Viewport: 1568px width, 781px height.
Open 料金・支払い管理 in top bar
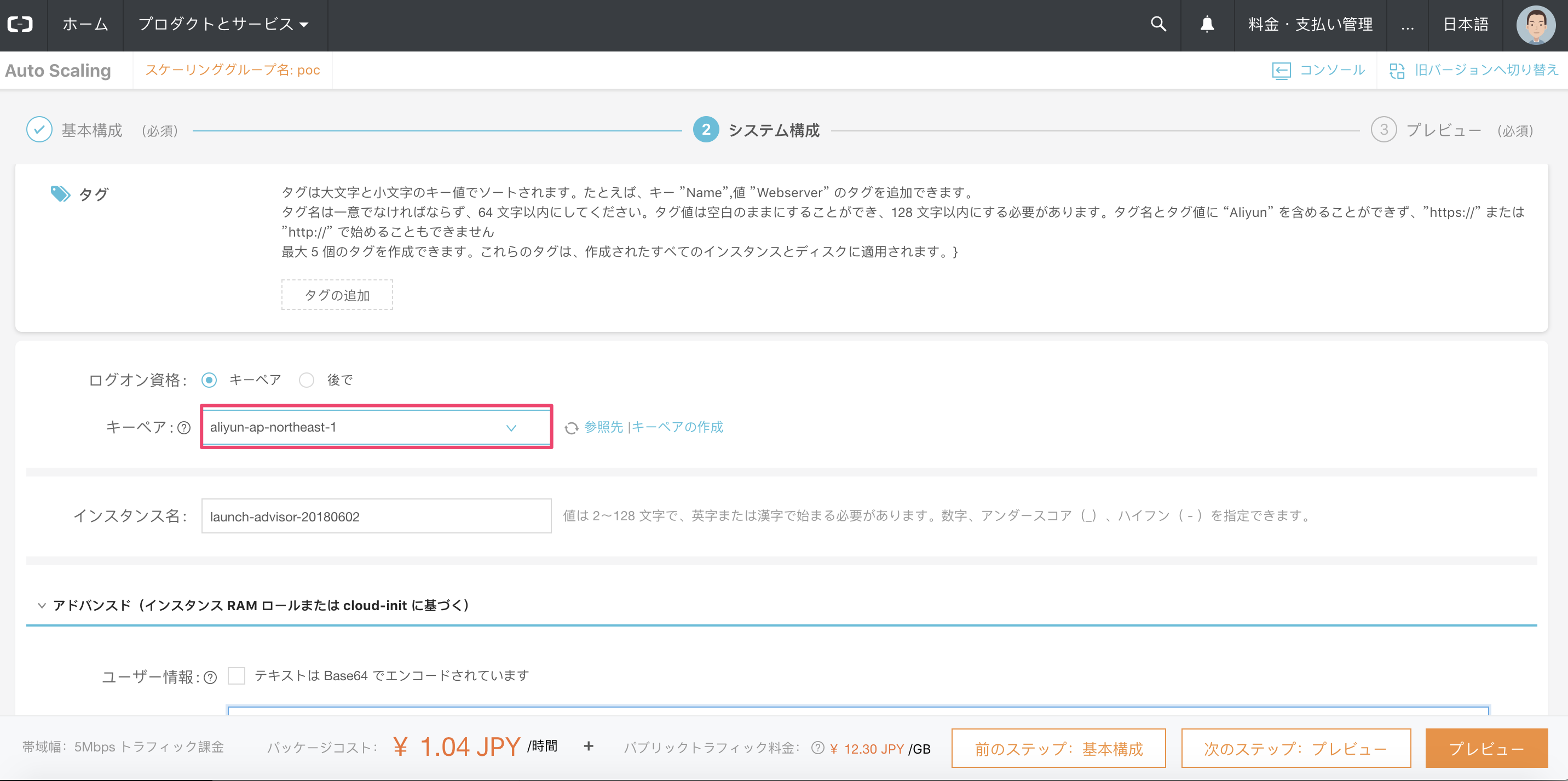pyautogui.click(x=1310, y=24)
